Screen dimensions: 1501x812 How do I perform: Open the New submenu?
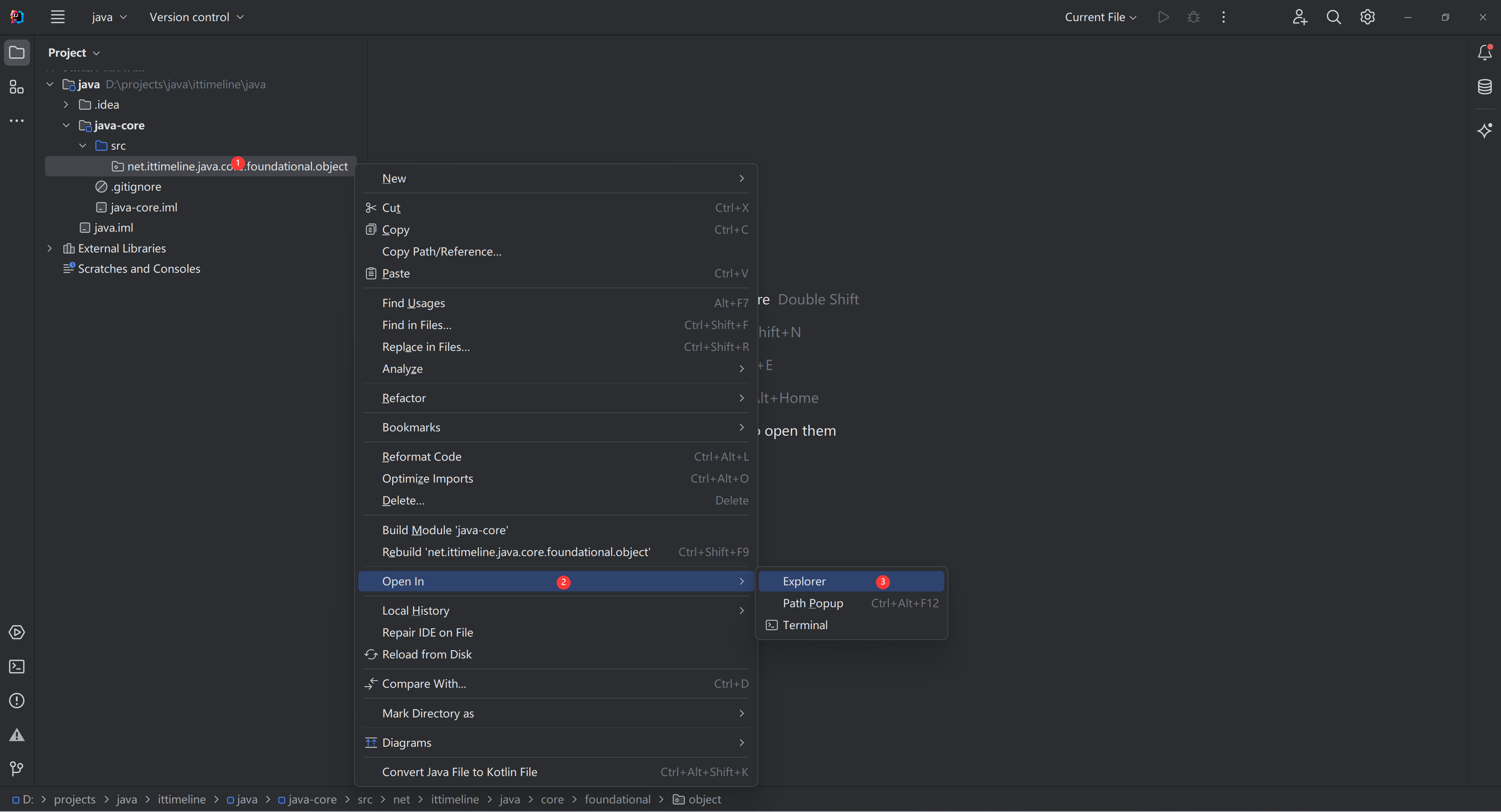[x=556, y=178]
